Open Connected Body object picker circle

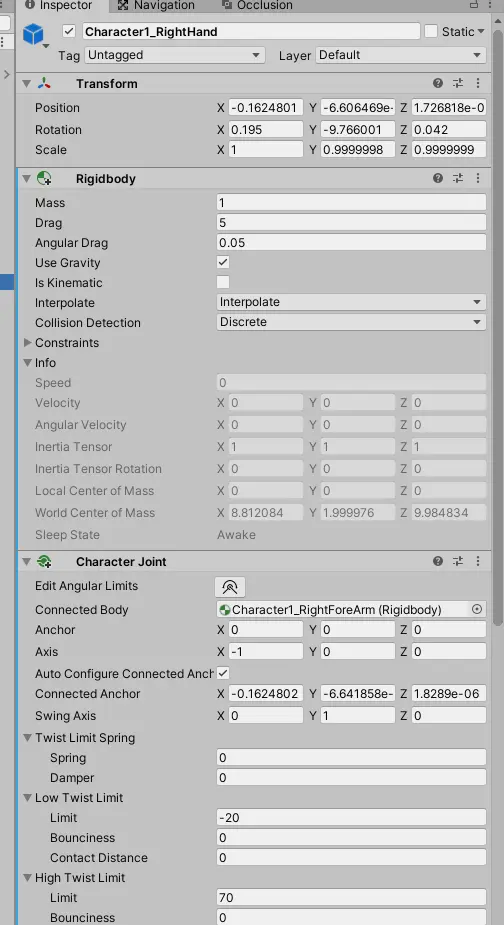point(477,609)
